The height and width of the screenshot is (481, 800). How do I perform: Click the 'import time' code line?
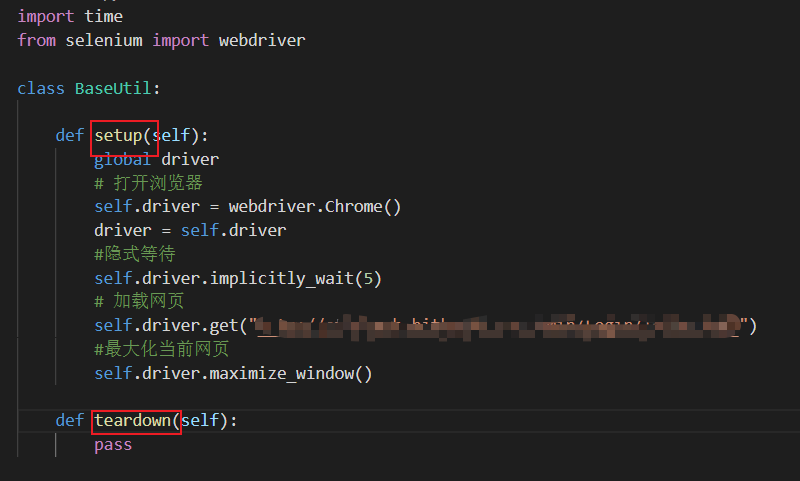point(70,16)
